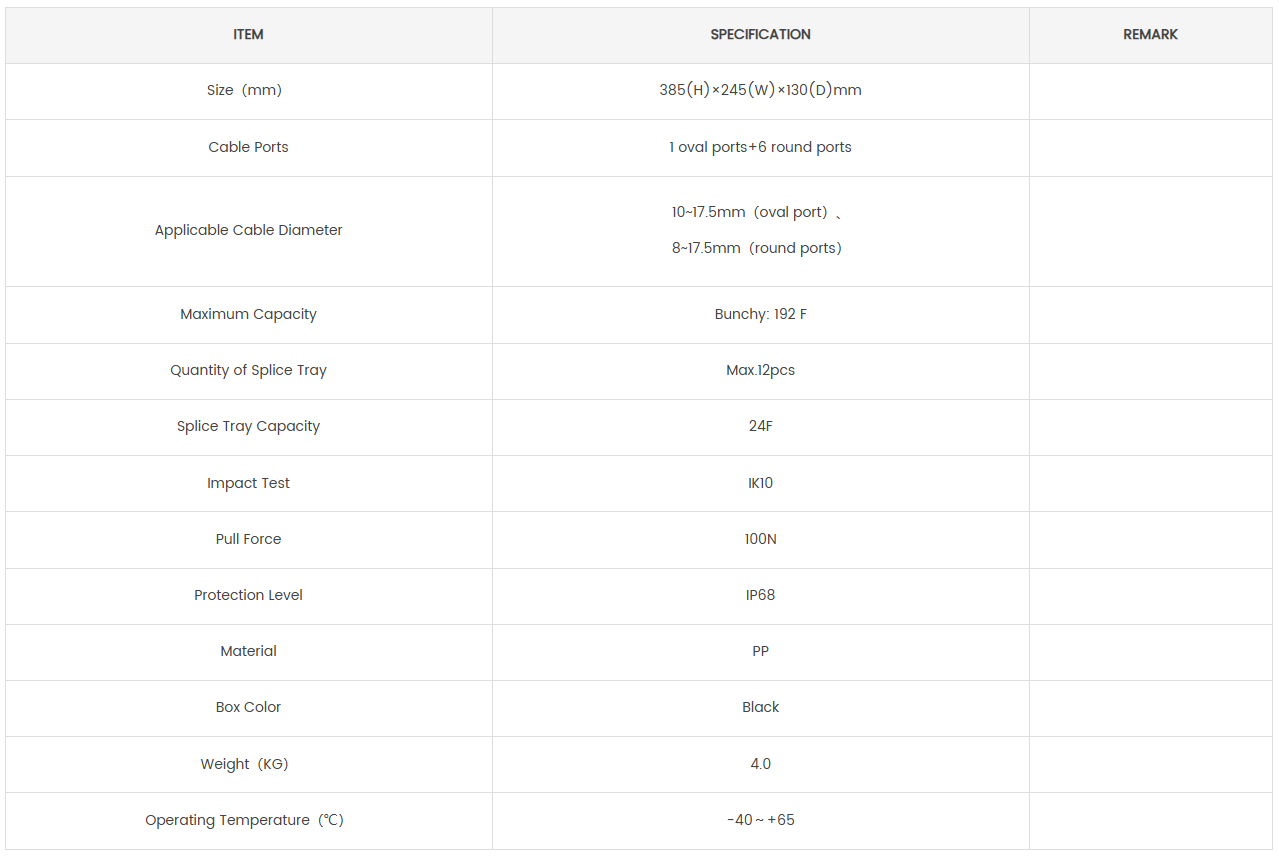Select the IP68 protection level value

(760, 595)
